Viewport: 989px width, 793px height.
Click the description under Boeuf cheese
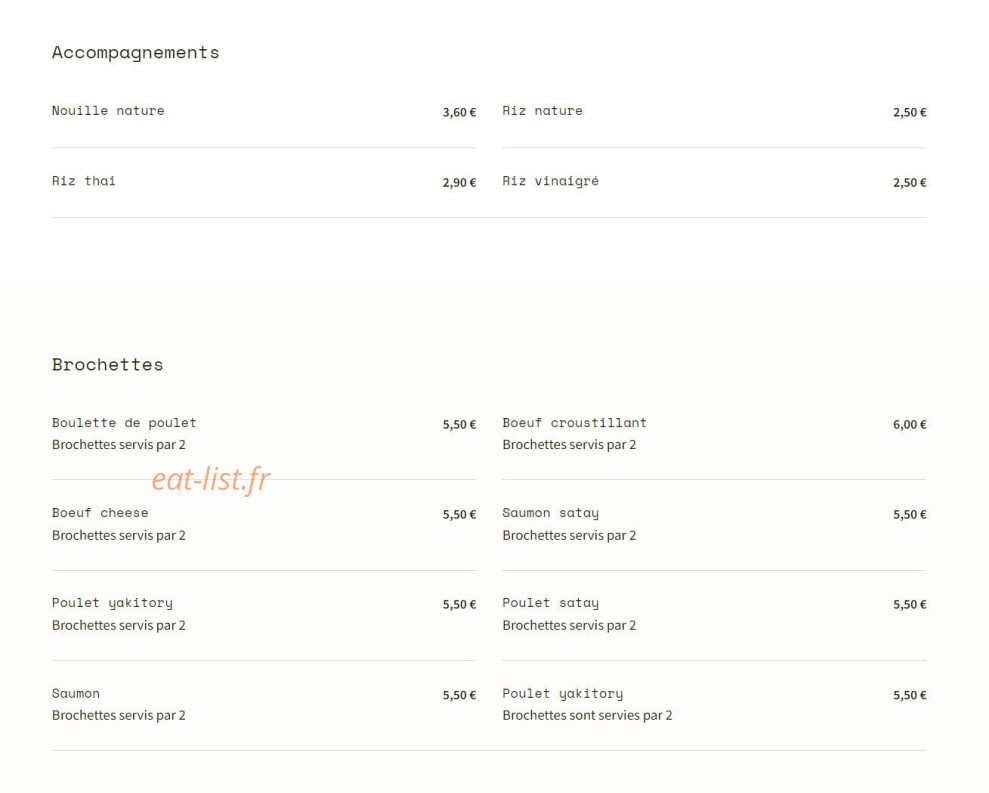(119, 536)
